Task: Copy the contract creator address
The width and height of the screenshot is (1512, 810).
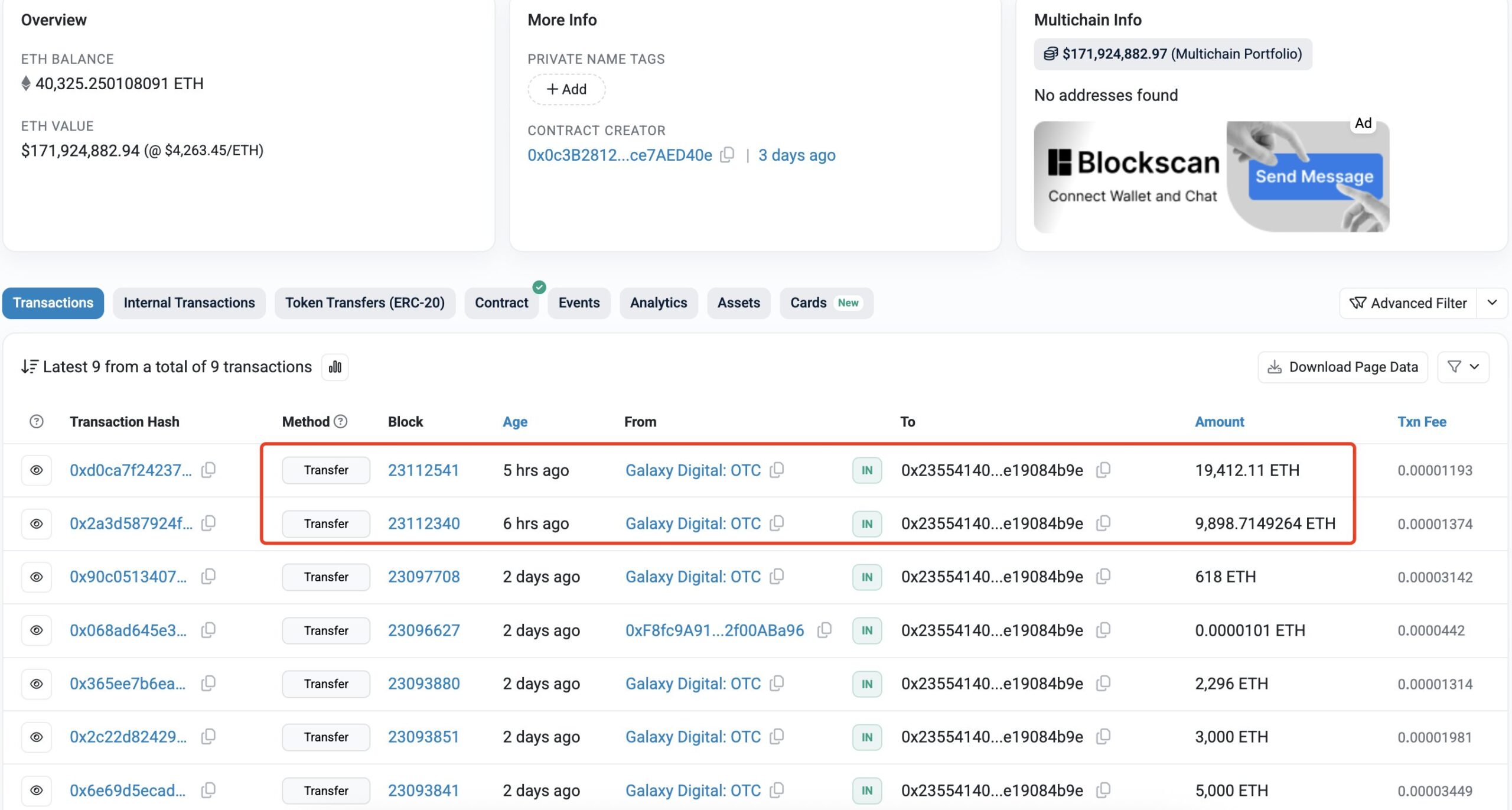Action: click(728, 155)
